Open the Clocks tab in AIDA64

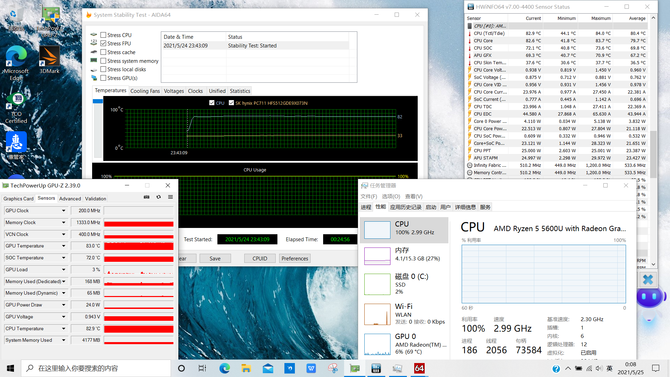click(x=195, y=91)
